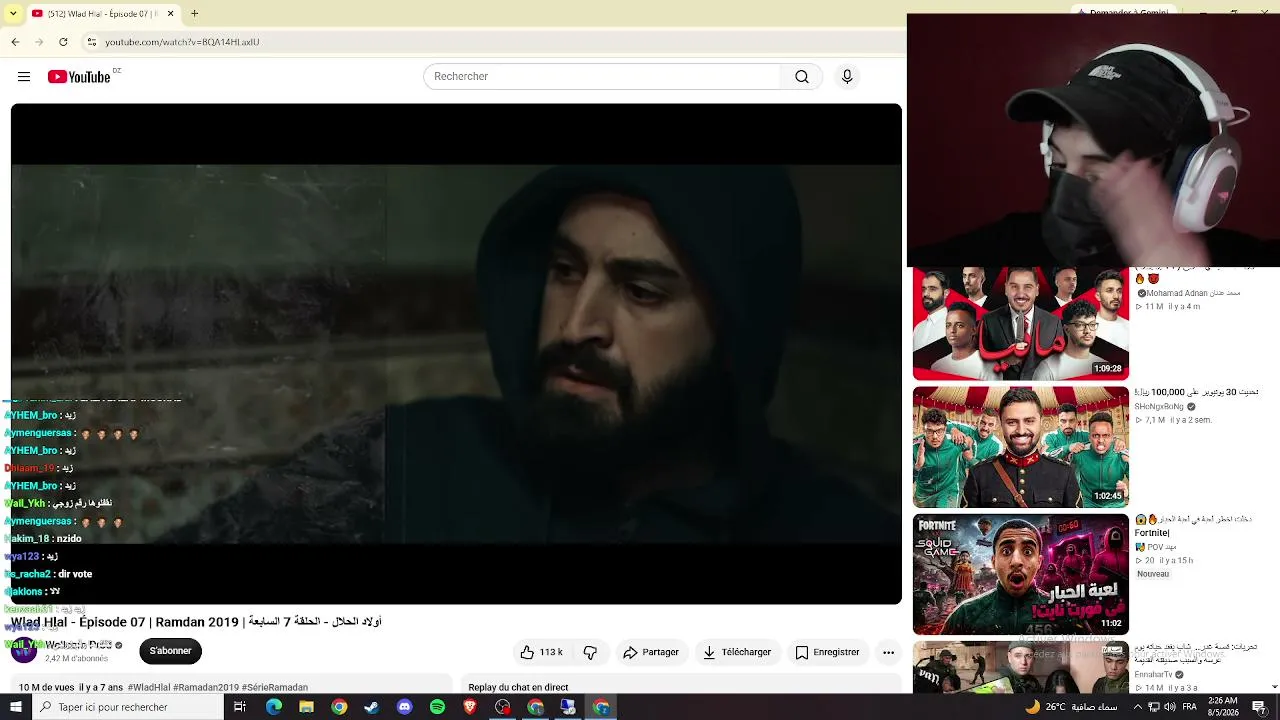Viewport: 1280px width, 720px height.
Task: Click the Windows taskbar search box
Action: [x=128, y=707]
